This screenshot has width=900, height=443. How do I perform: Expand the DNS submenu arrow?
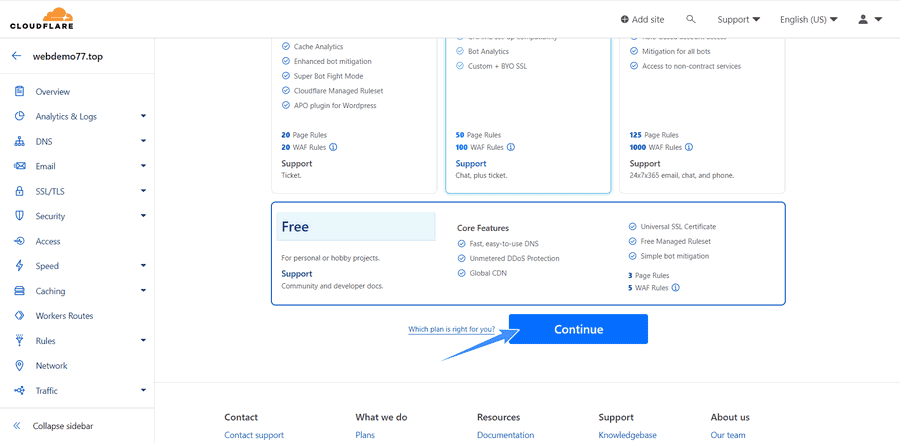(x=143, y=141)
